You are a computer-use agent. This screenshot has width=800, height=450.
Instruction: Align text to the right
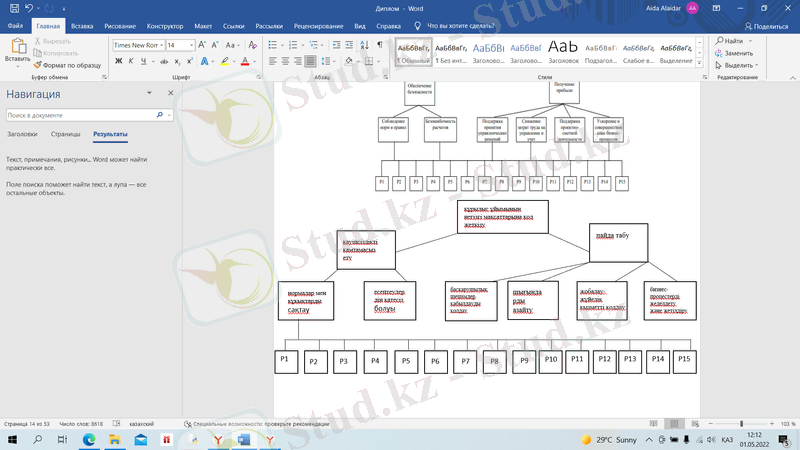[x=297, y=61]
